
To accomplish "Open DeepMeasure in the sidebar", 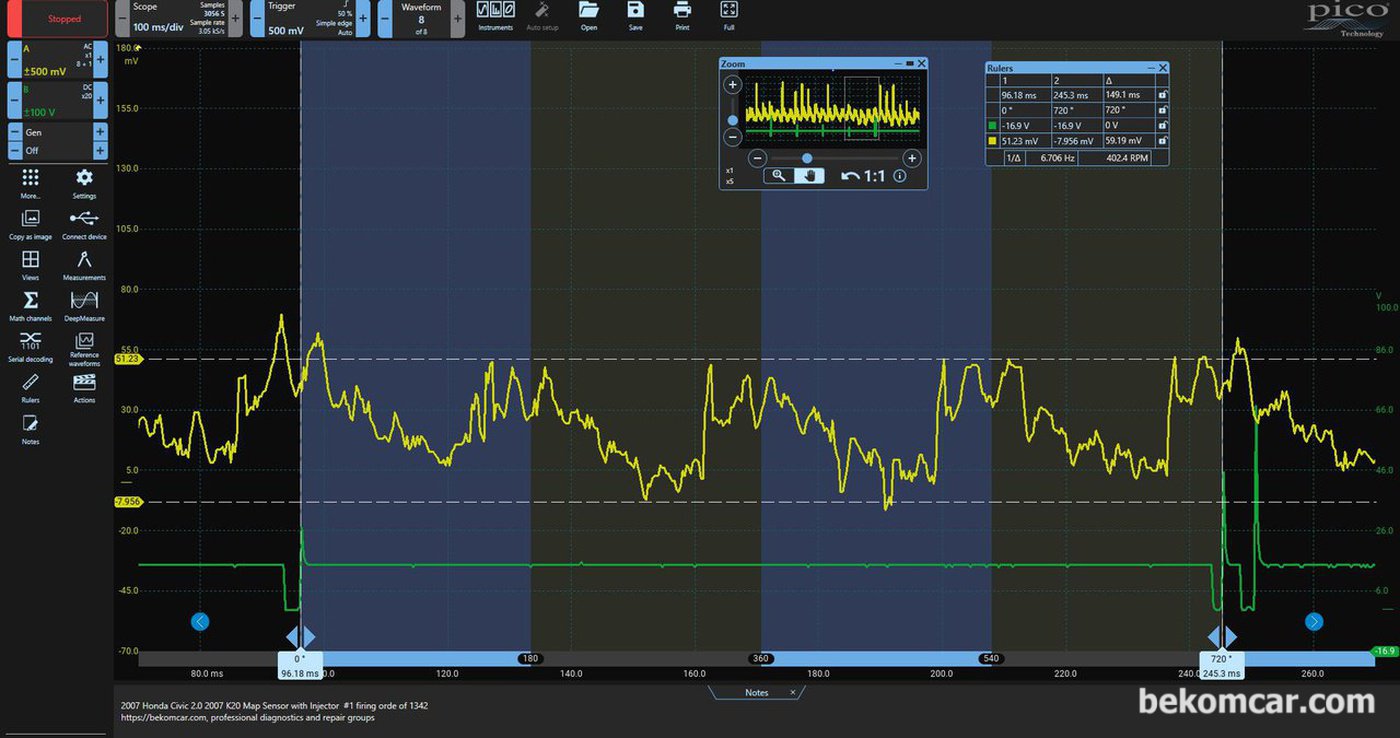I will [84, 306].
